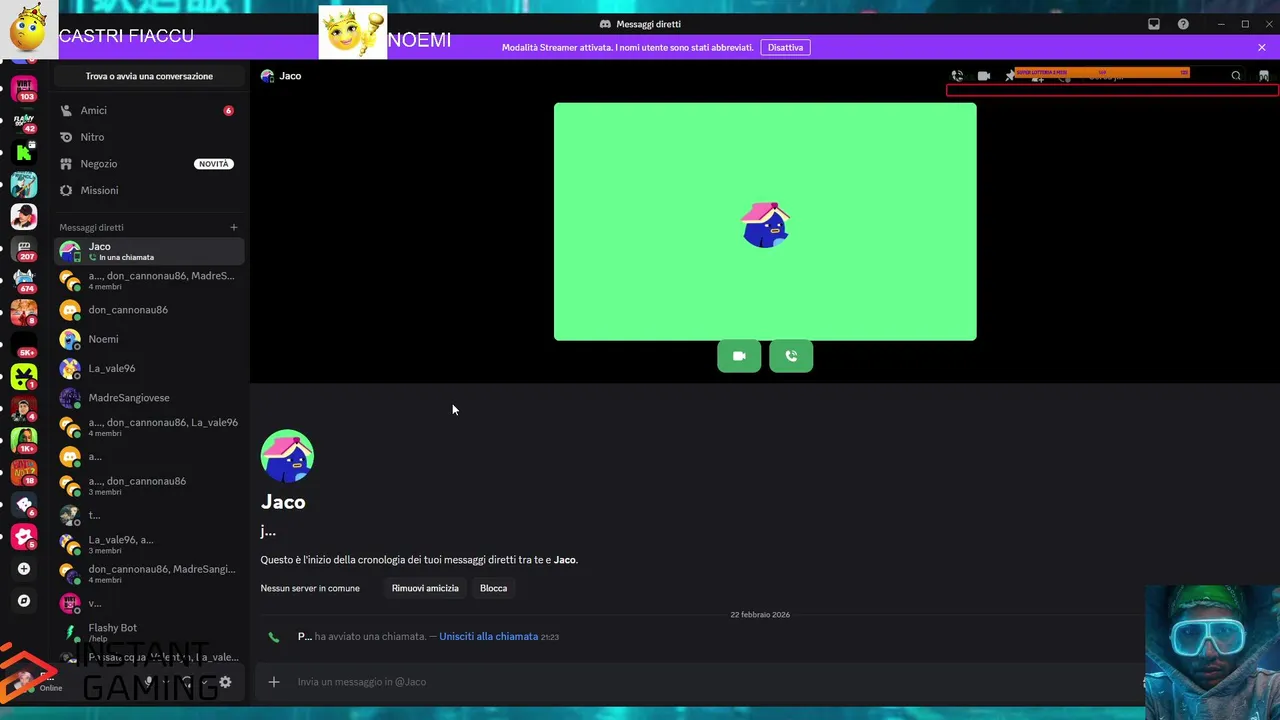Viewport: 1280px width, 720px height.
Task: Open group DM a..., don_cannonau86, MadreS...
Action: (x=148, y=280)
